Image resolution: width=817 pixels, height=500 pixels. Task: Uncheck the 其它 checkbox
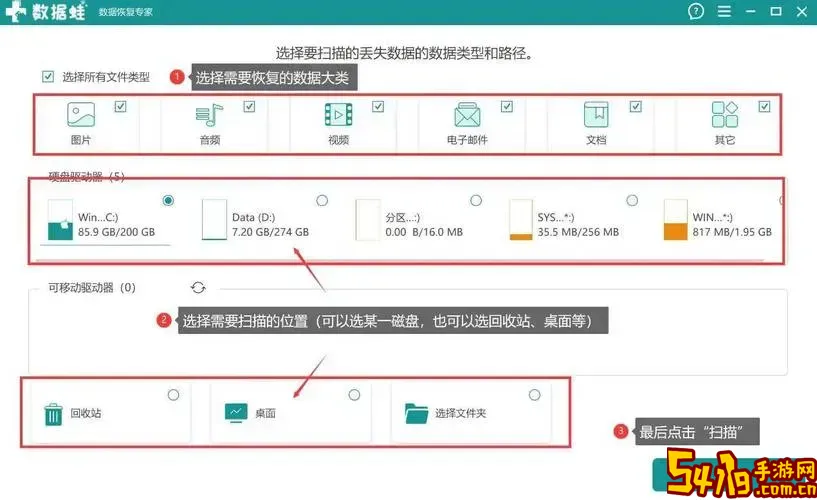click(x=764, y=107)
